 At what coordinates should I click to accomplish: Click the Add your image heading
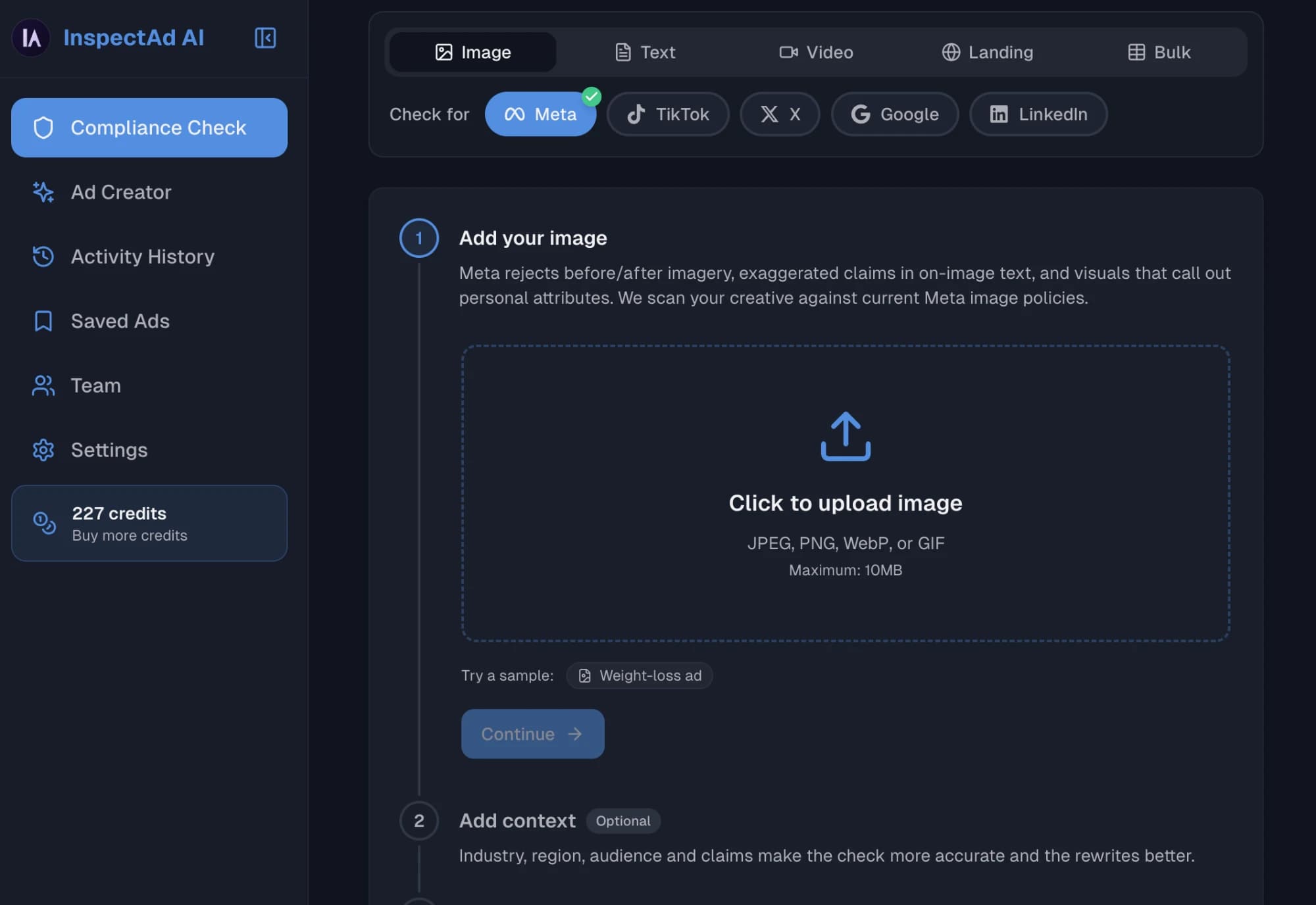coord(533,238)
